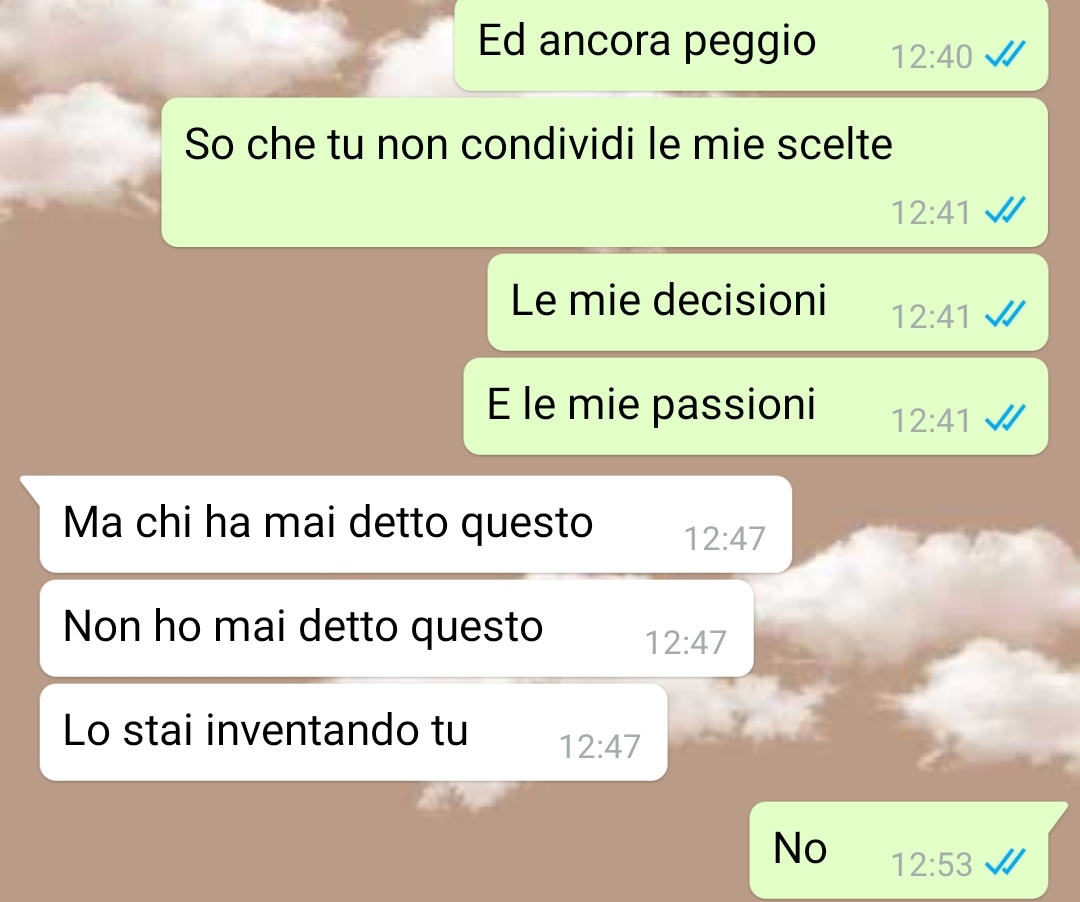Tap read receipt ticks on 'Le mie decisioni'

(1006, 315)
